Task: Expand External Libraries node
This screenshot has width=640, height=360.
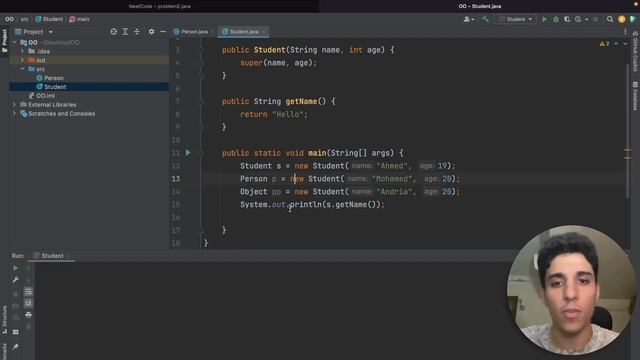Action: point(15,104)
